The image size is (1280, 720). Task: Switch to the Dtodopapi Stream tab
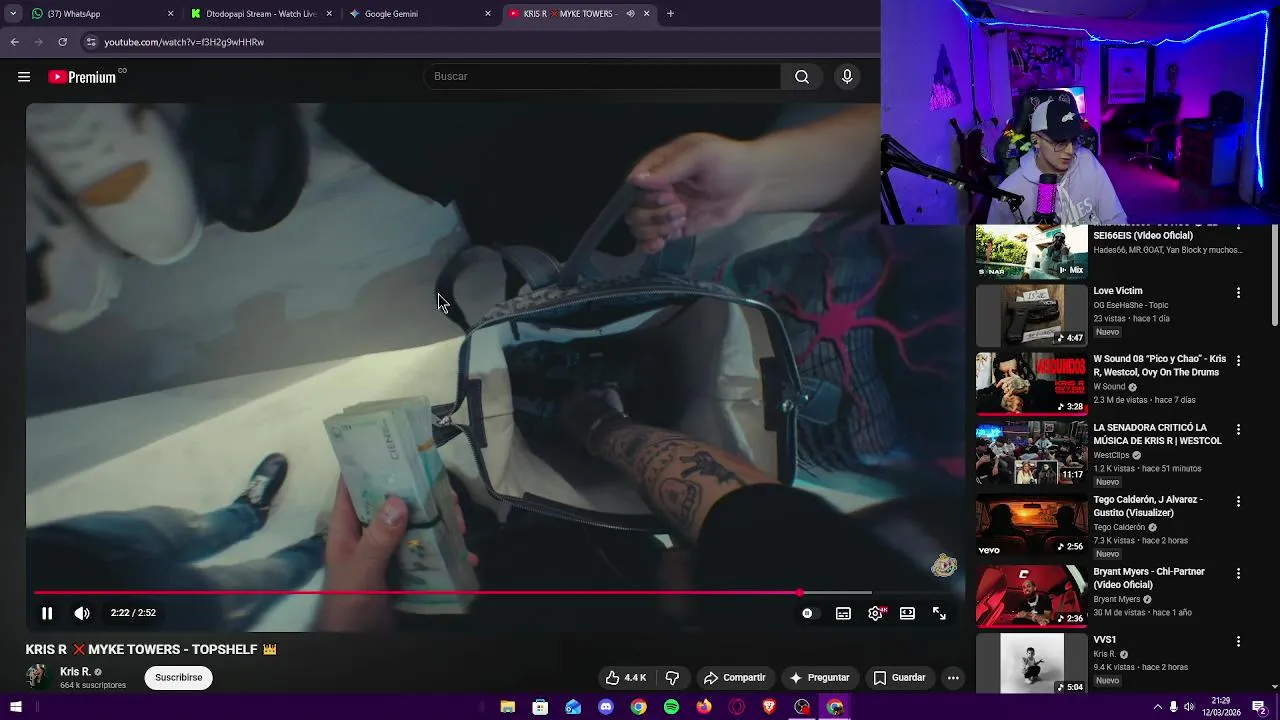[260, 14]
